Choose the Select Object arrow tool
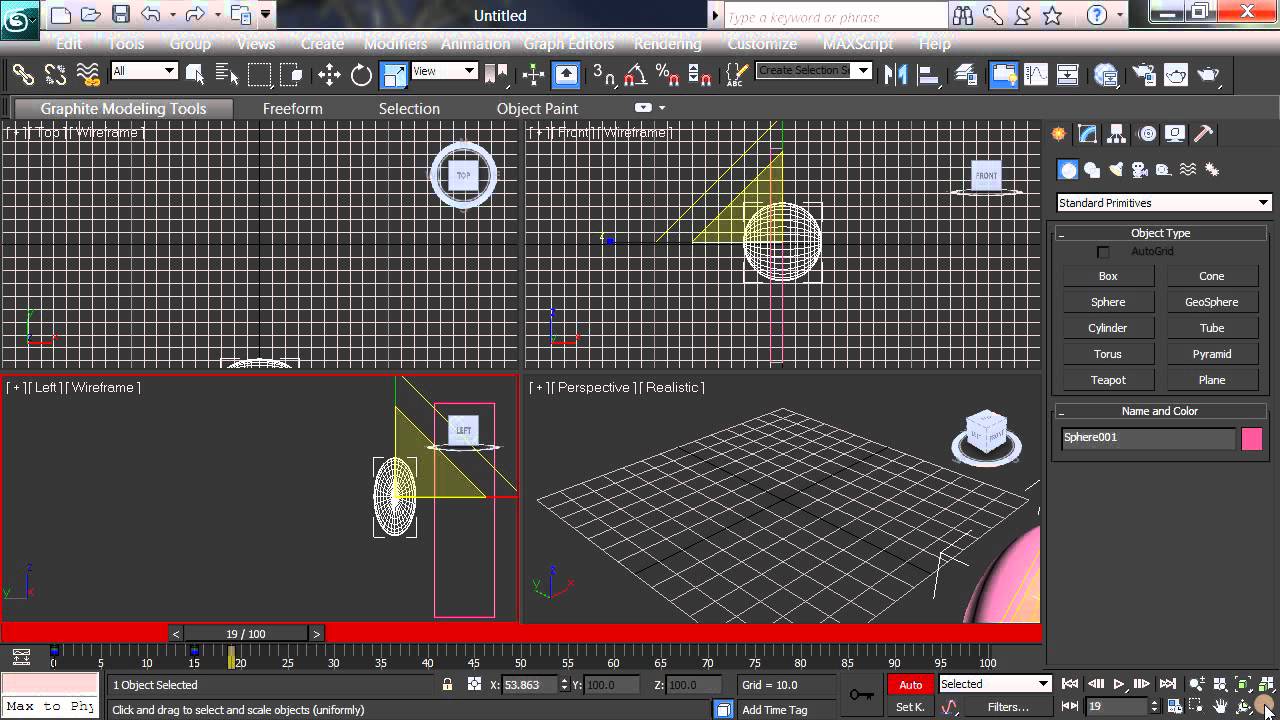Screen dimensions: 1280x720 point(195,74)
